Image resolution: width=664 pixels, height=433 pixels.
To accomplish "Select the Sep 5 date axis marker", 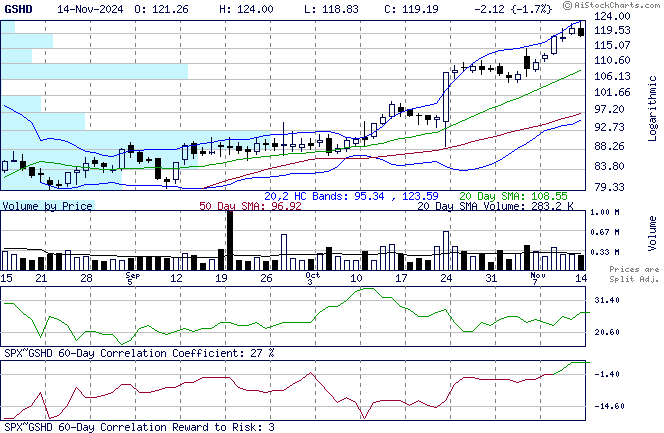I will pyautogui.click(x=133, y=278).
